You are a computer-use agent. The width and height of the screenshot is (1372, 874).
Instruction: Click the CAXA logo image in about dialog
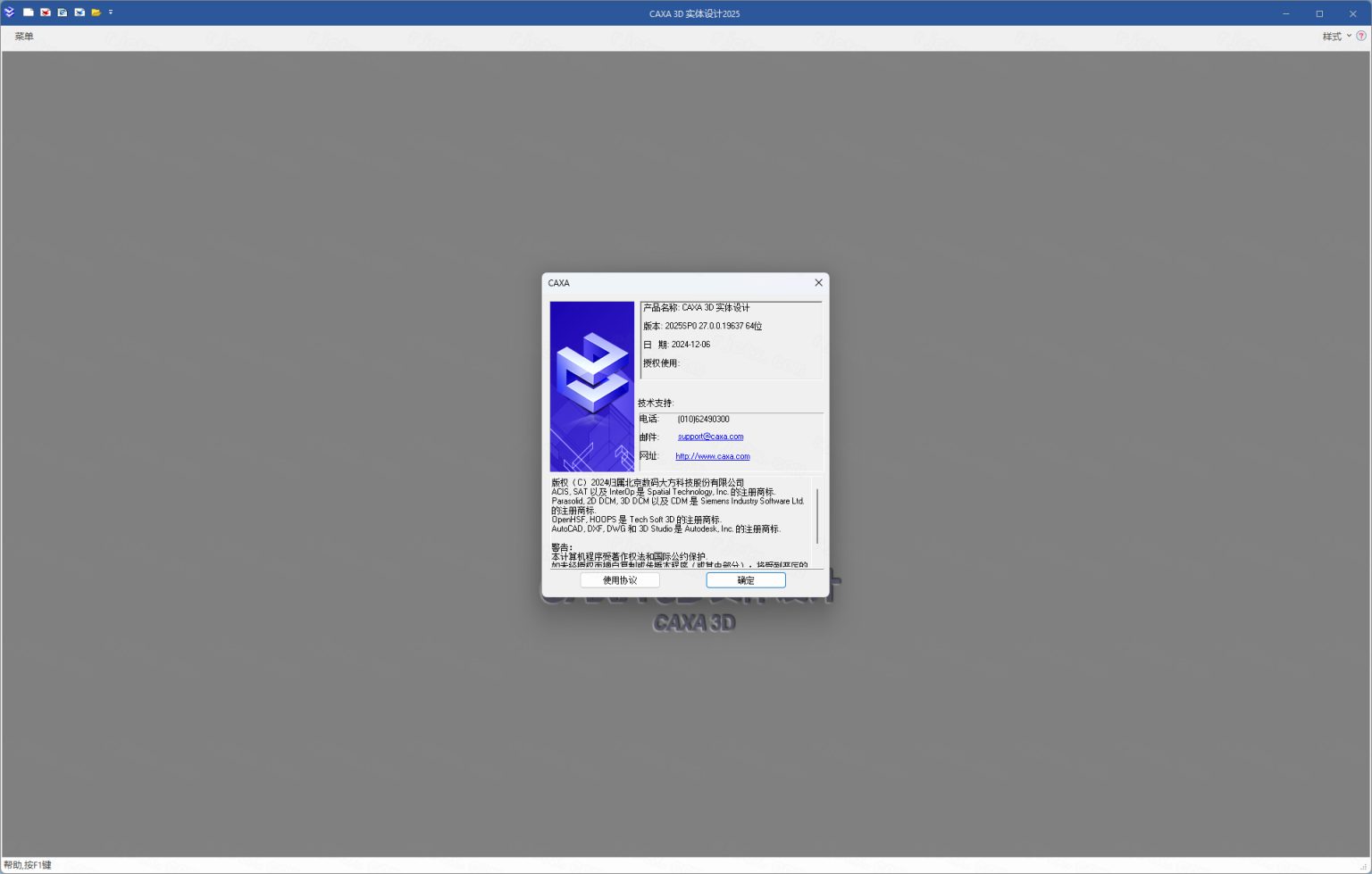pos(591,386)
